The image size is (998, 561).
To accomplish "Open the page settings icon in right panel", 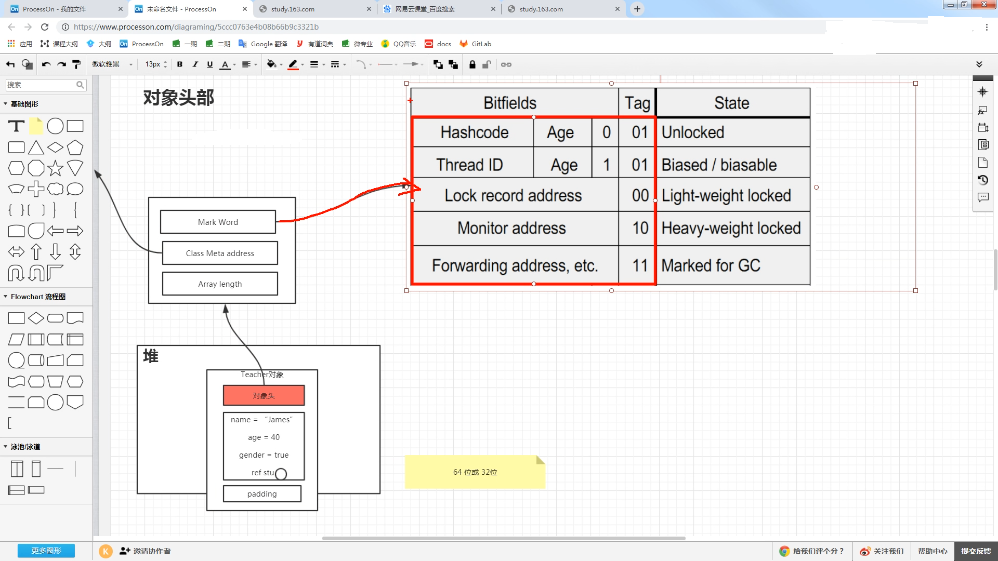I will pos(983,162).
